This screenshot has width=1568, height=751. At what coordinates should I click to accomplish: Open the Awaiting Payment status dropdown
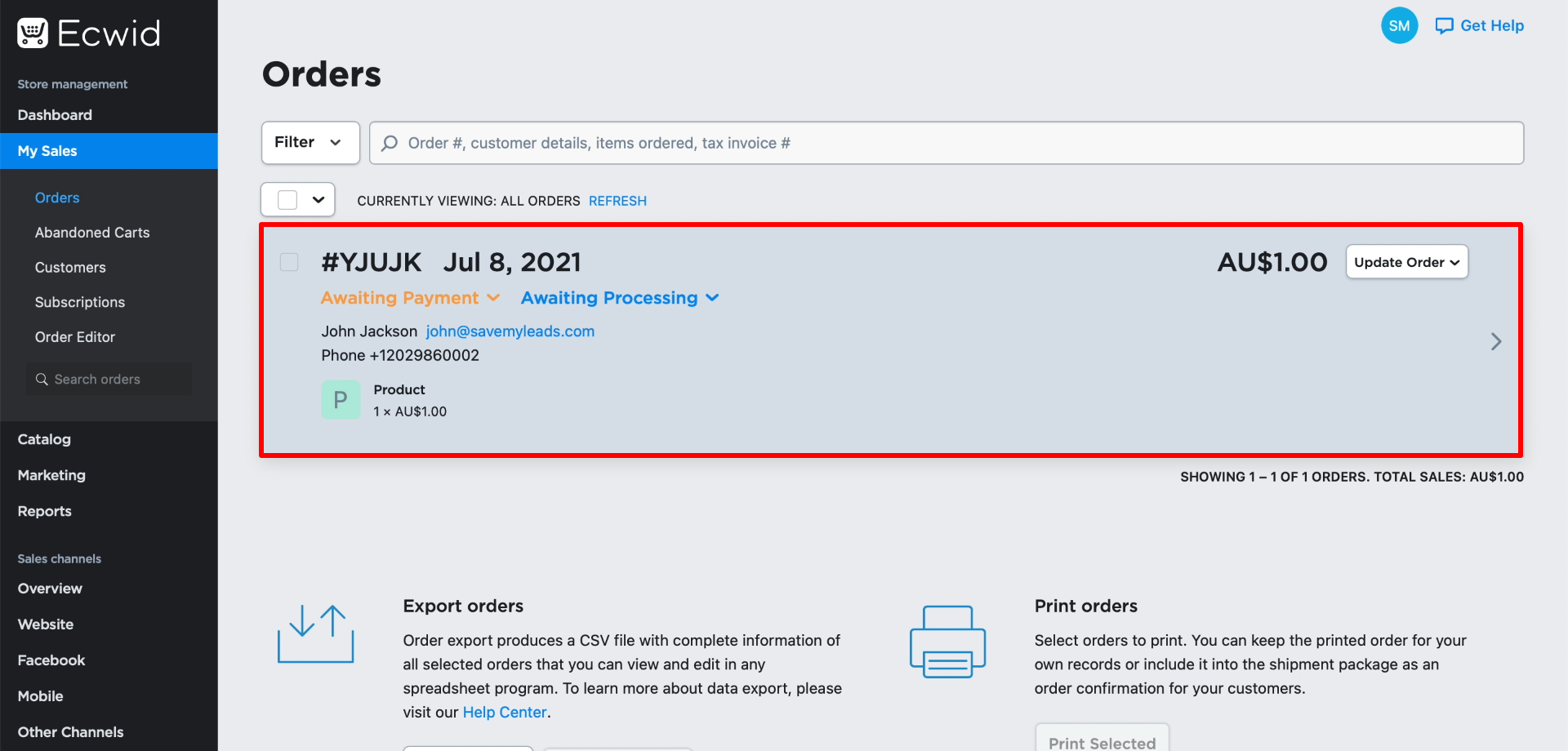[x=410, y=298]
